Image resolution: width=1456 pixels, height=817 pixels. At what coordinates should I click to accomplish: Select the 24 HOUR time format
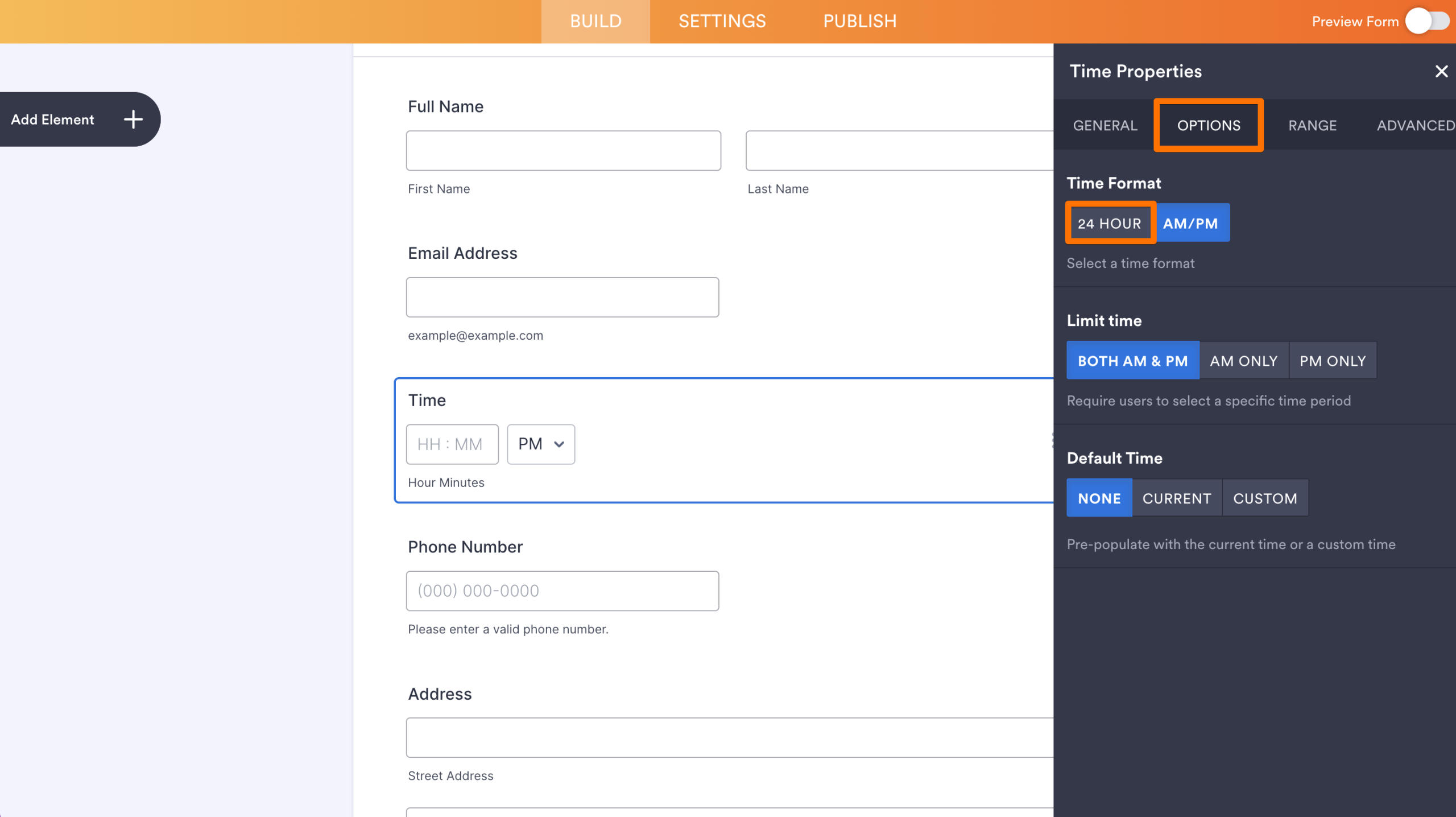[x=1110, y=222]
